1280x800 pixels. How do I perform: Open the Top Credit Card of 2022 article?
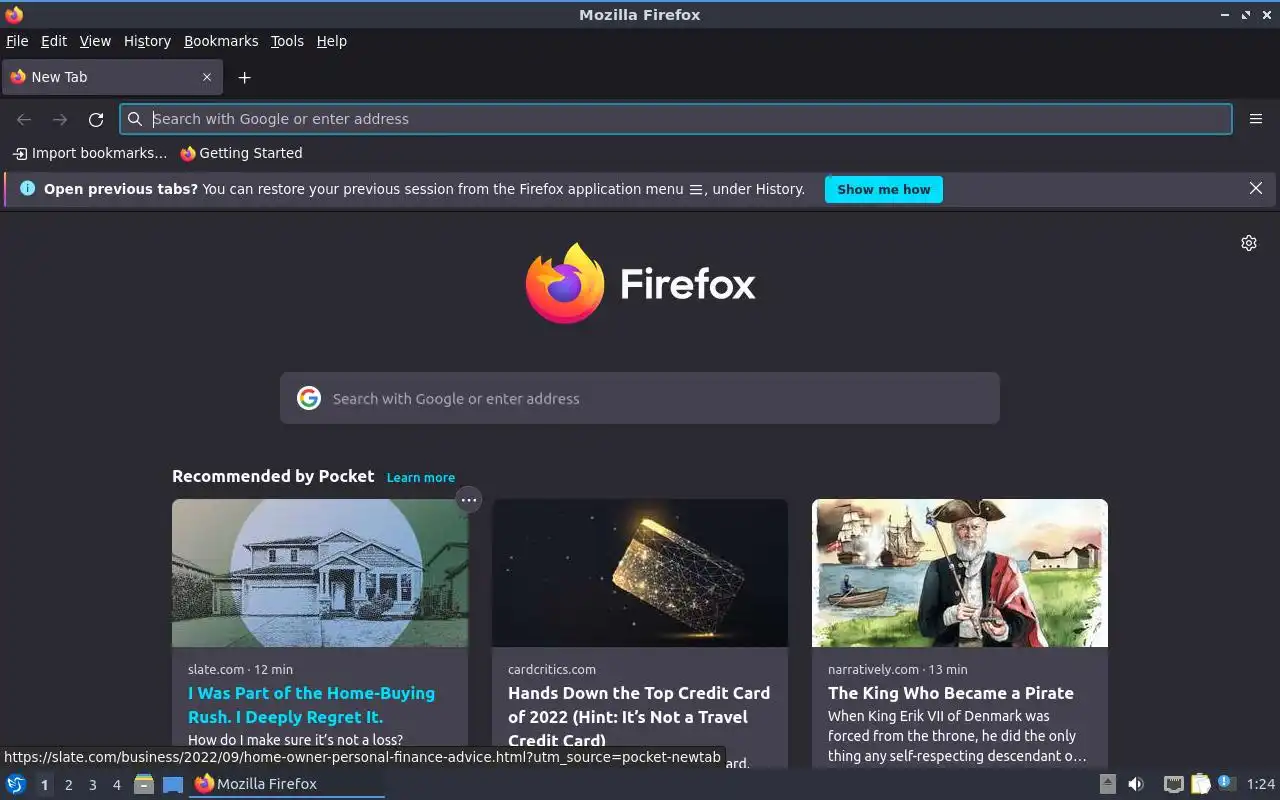click(639, 717)
